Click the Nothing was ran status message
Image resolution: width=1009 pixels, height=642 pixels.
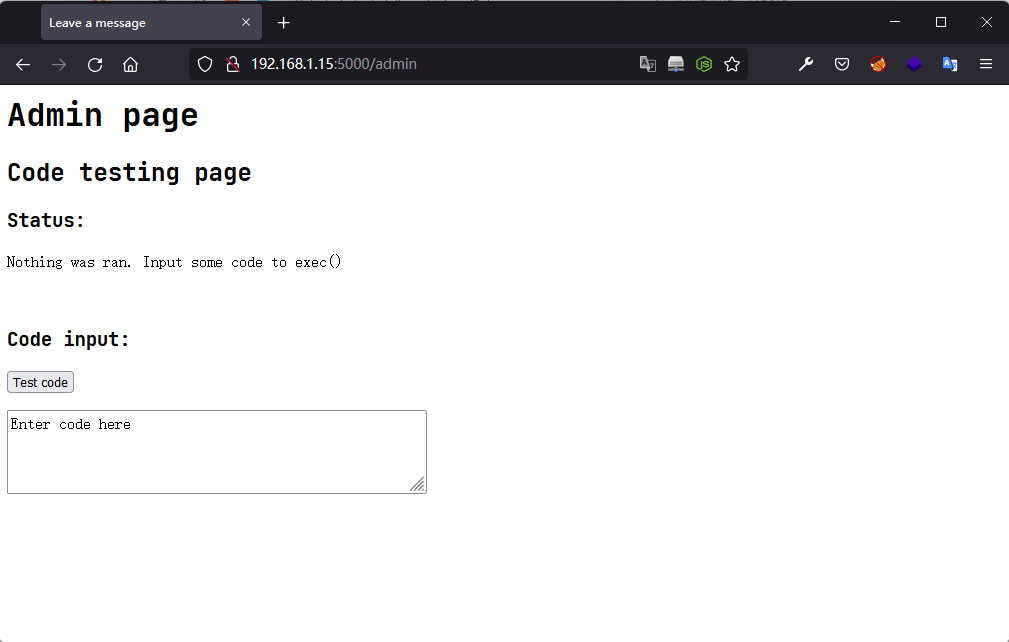174,262
